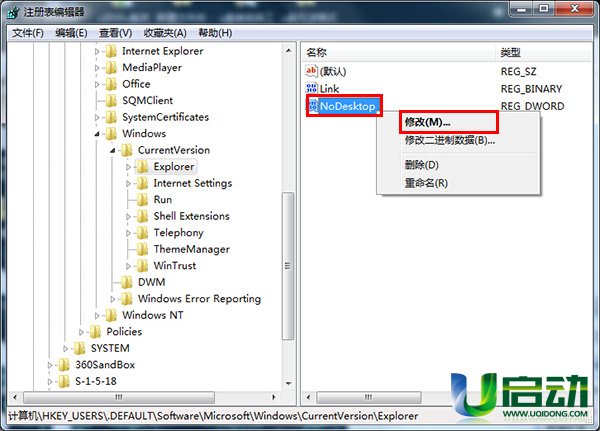Image resolution: width=600 pixels, height=431 pixels.
Task: Expand the Policies key
Action: [x=81, y=332]
